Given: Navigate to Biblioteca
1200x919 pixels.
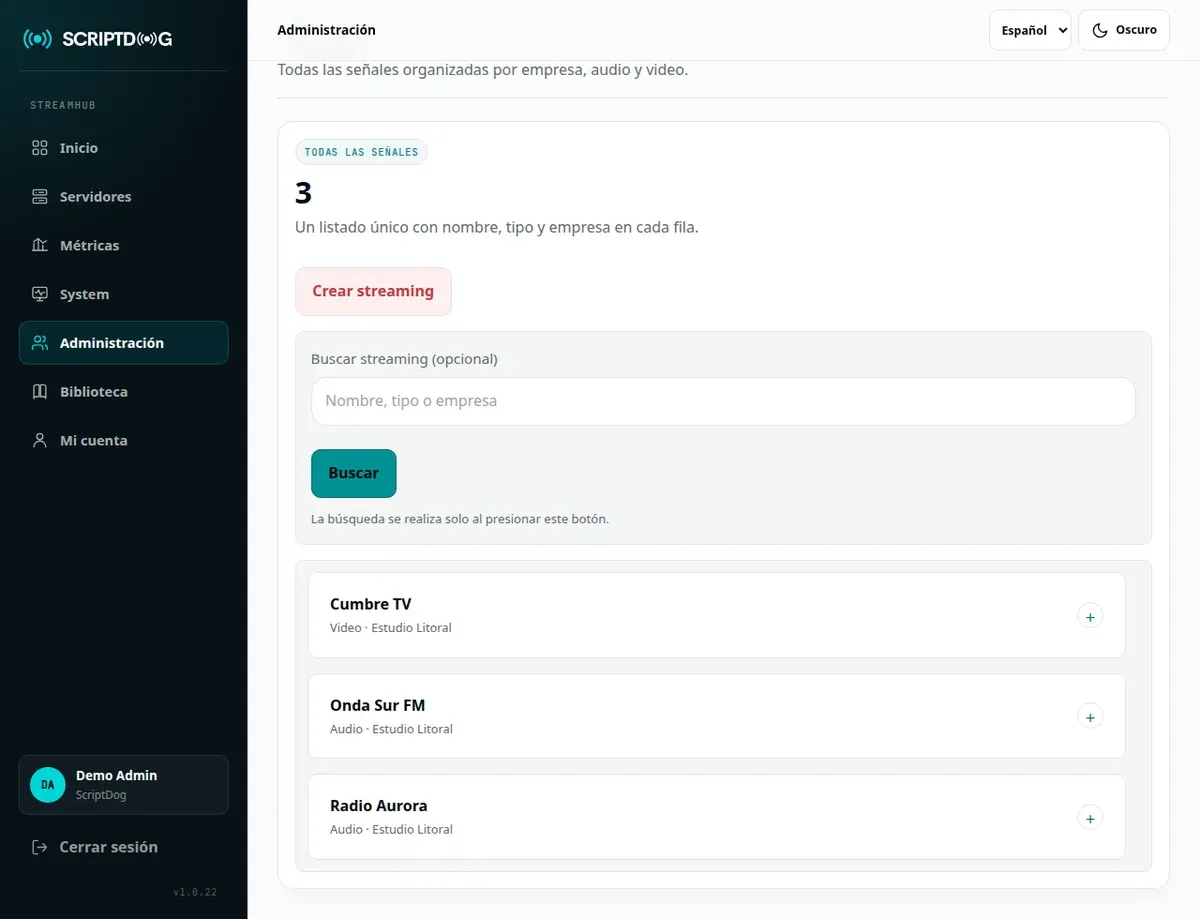Looking at the screenshot, I should click(x=124, y=392).
